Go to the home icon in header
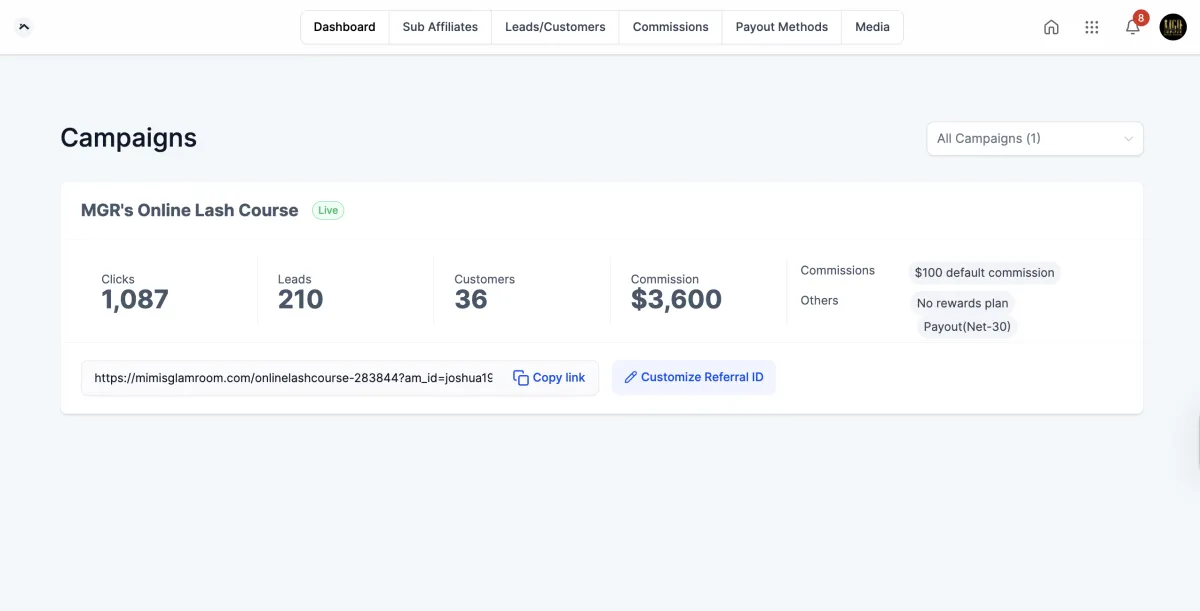This screenshot has width=1200, height=611. [1051, 27]
